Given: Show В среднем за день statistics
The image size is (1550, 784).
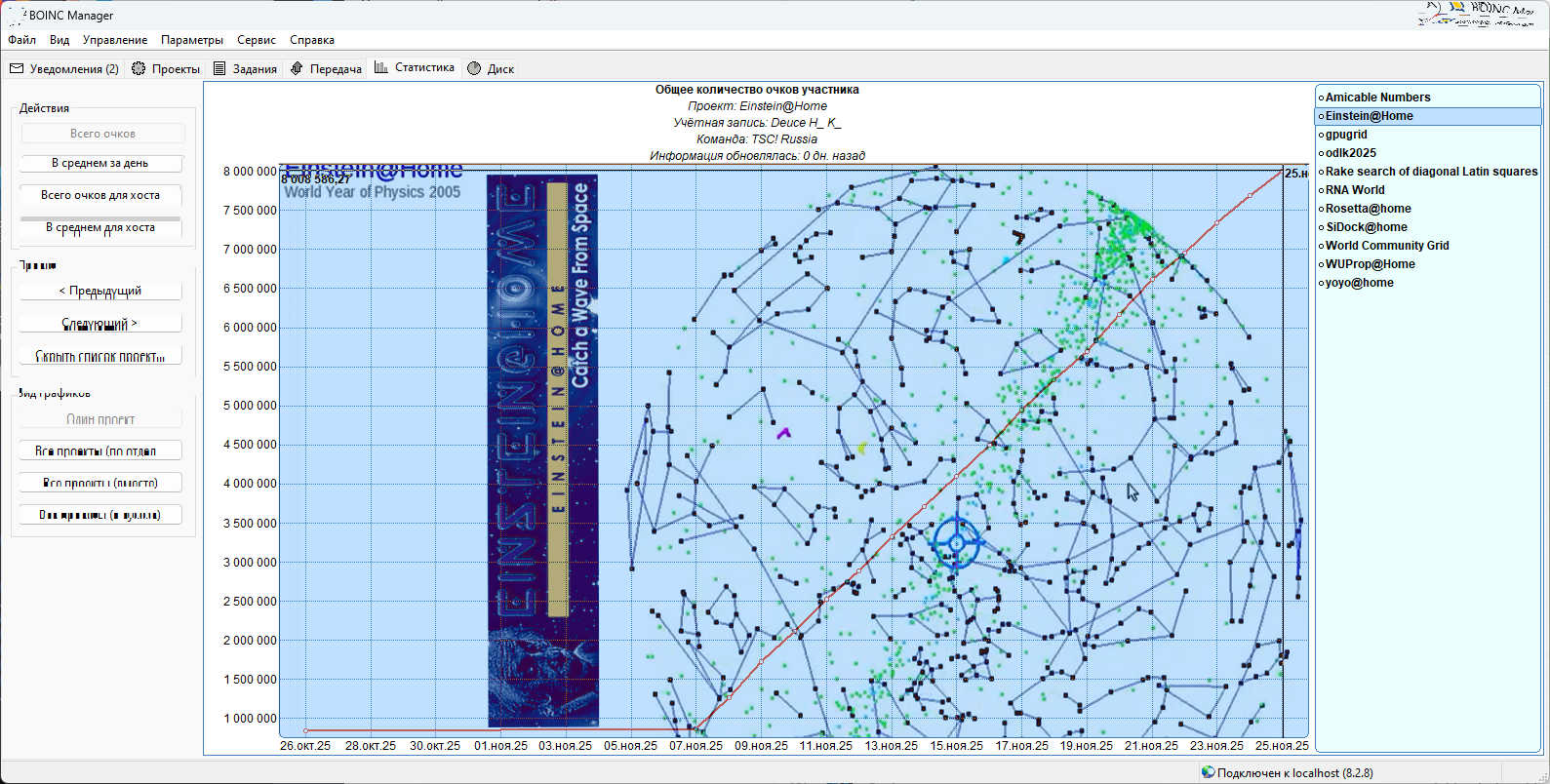Looking at the screenshot, I should click(x=100, y=163).
